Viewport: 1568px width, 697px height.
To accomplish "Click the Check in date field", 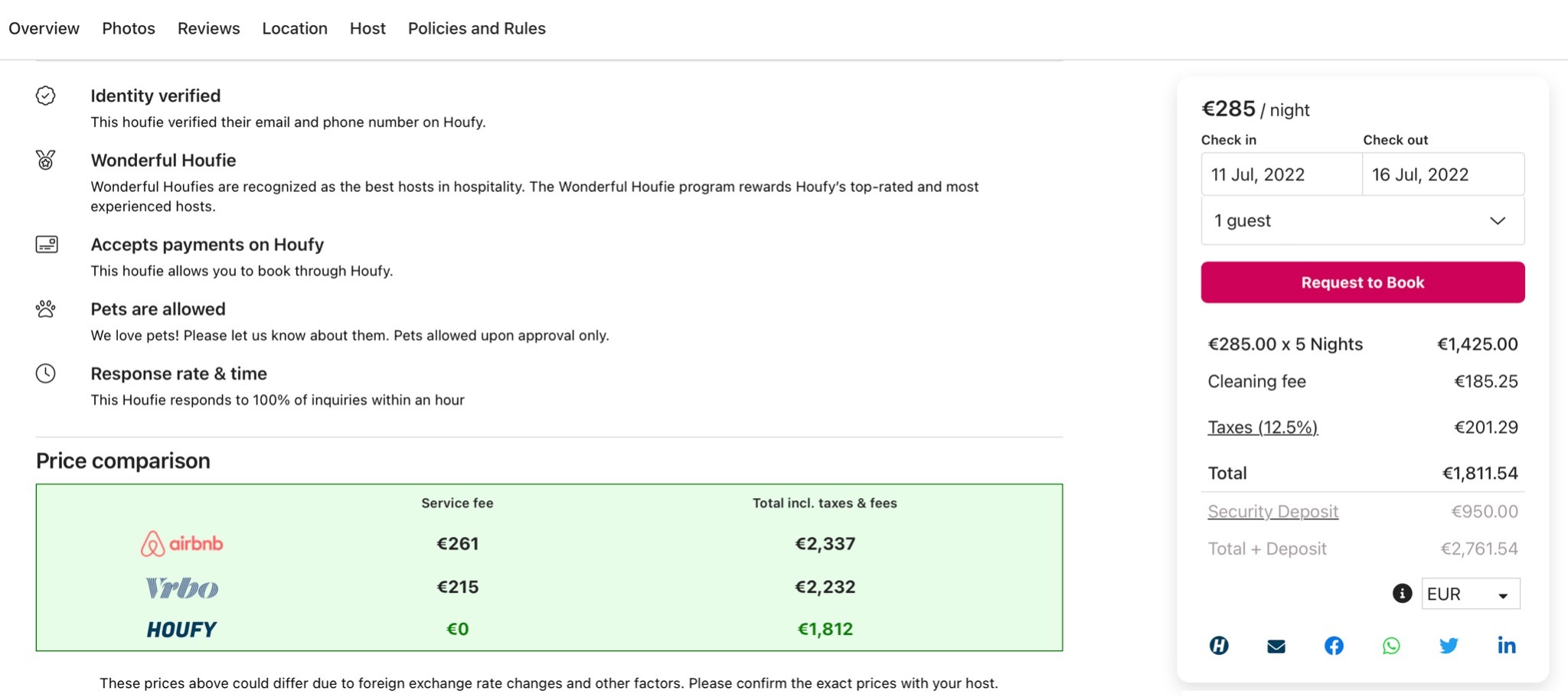I will [1281, 174].
